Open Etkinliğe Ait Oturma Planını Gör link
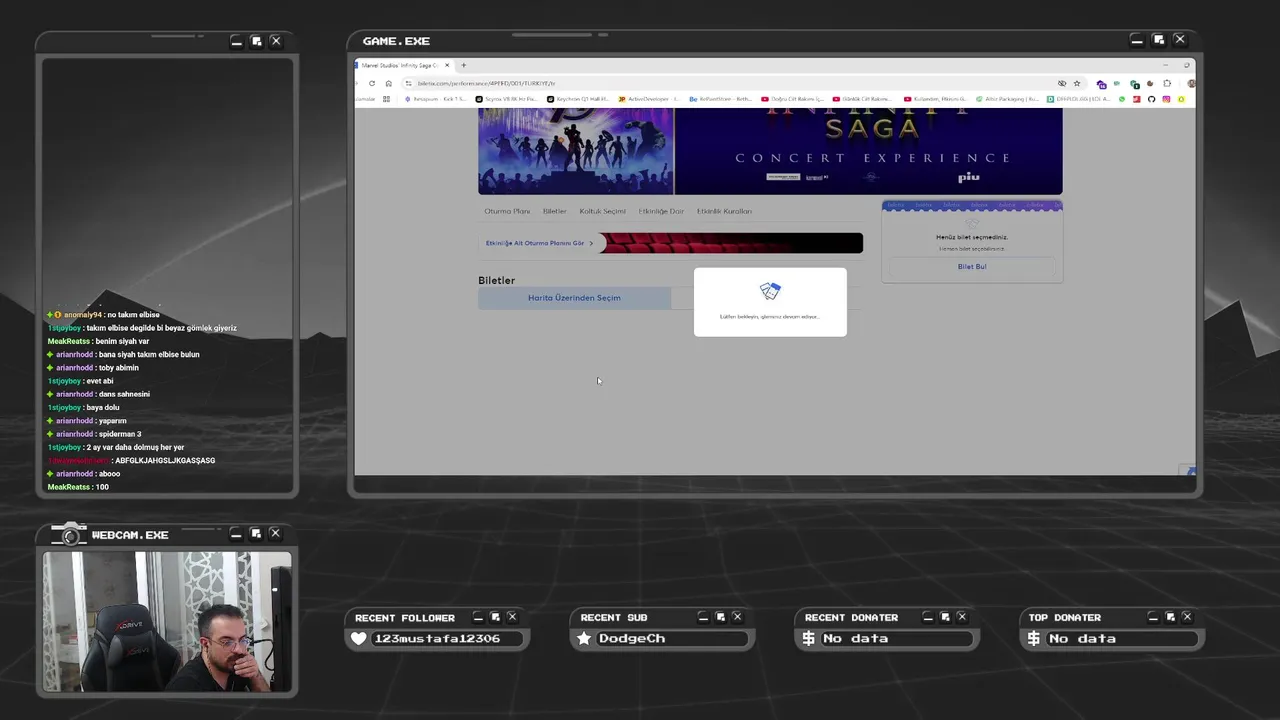 (x=539, y=243)
